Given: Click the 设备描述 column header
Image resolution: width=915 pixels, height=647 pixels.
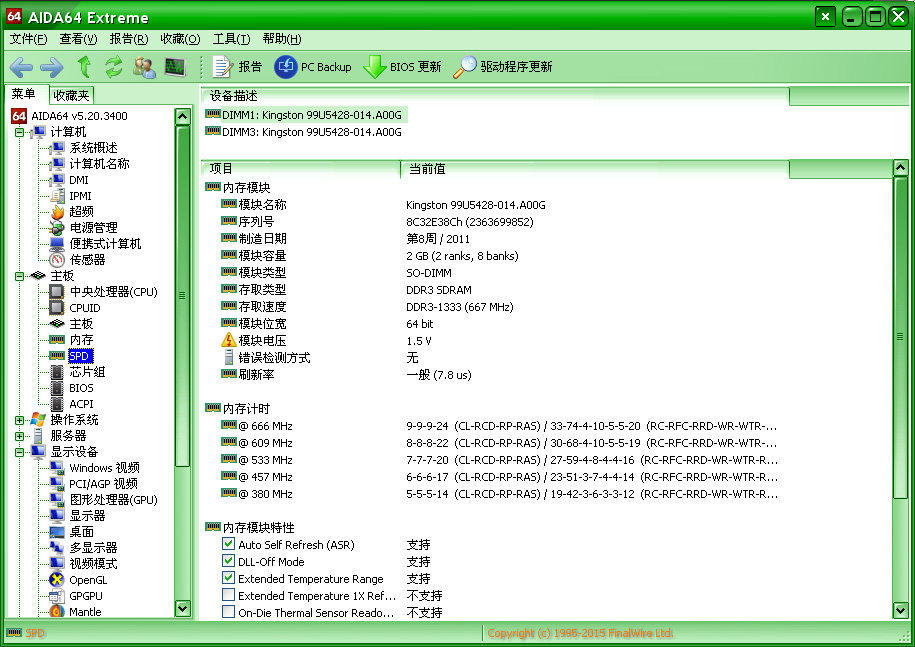Looking at the screenshot, I should (495, 96).
